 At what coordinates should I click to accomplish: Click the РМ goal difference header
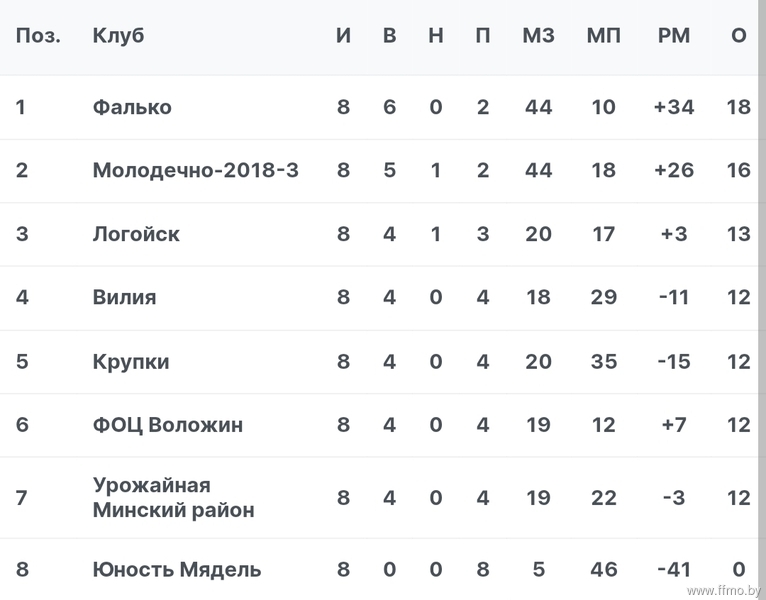(674, 36)
